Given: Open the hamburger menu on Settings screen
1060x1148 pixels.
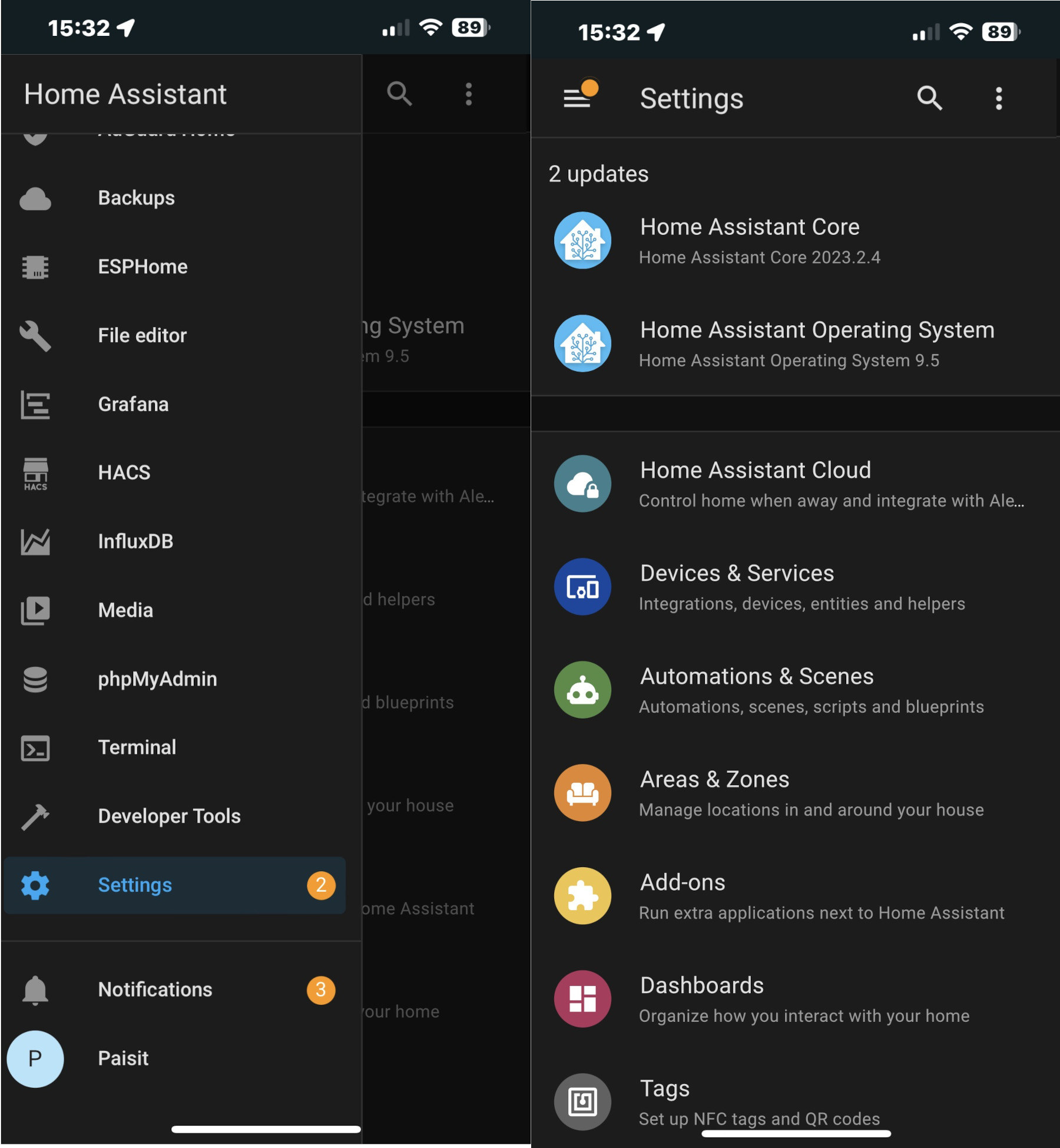Looking at the screenshot, I should click(580, 95).
